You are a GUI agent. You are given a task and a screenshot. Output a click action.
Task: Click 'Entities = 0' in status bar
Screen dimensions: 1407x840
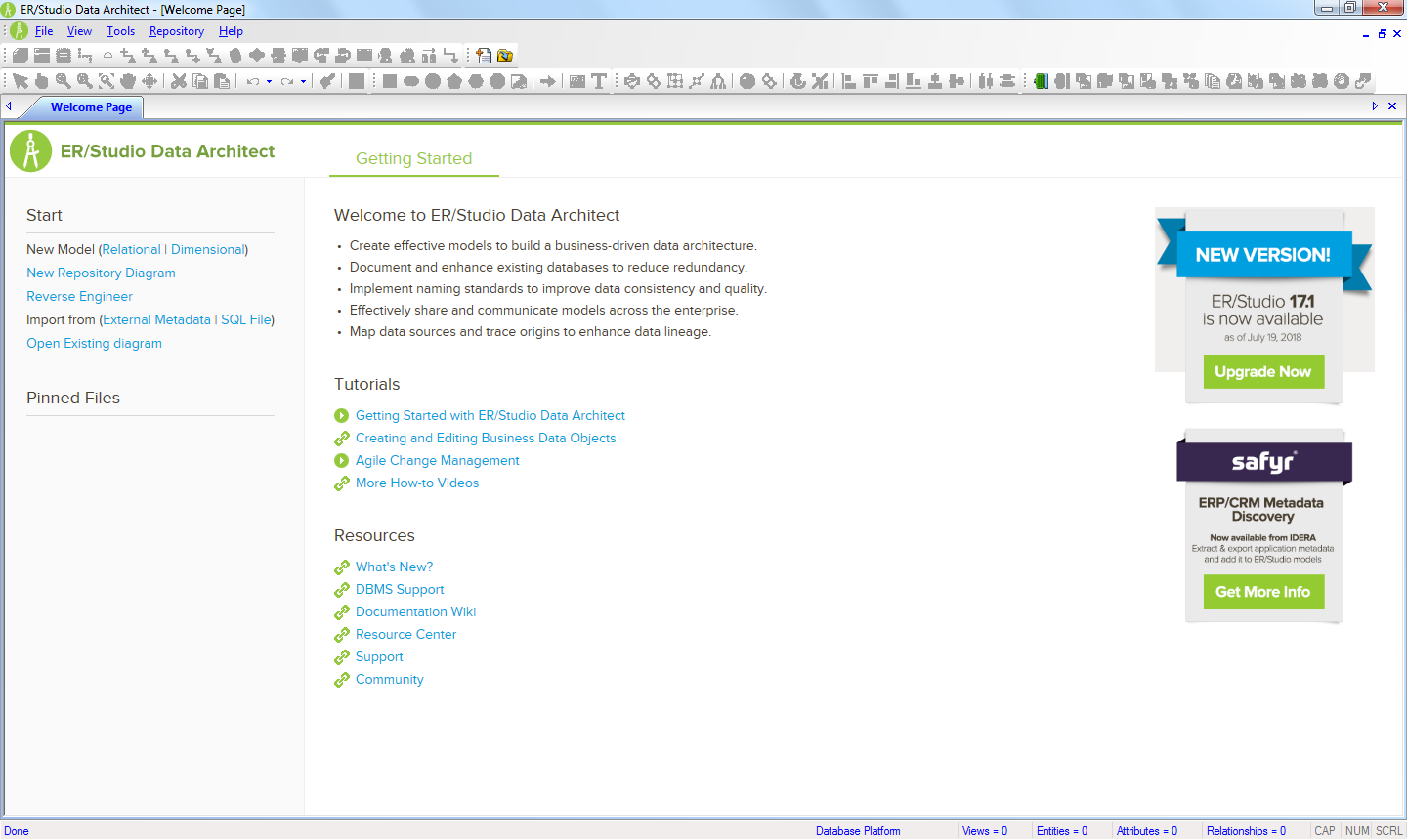pos(1062,831)
